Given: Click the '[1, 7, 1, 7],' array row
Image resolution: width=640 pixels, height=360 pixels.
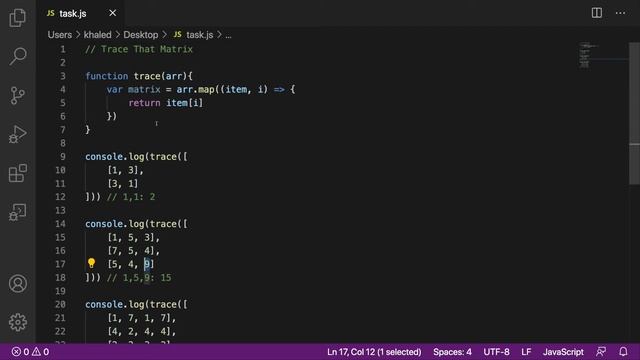Looking at the screenshot, I should (x=142, y=318).
